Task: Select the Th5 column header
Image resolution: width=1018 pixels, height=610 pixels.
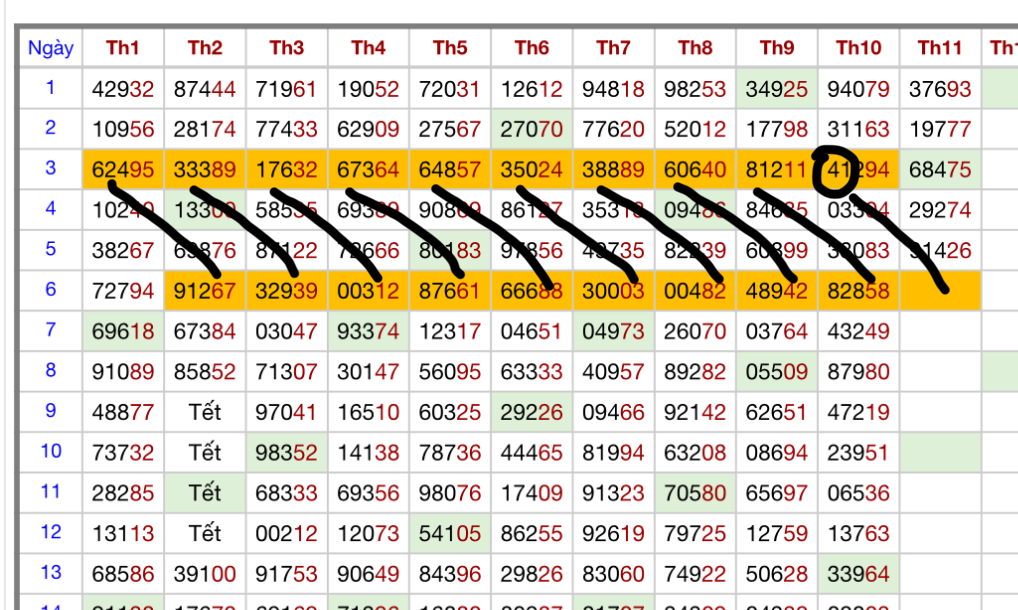Action: (x=450, y=48)
